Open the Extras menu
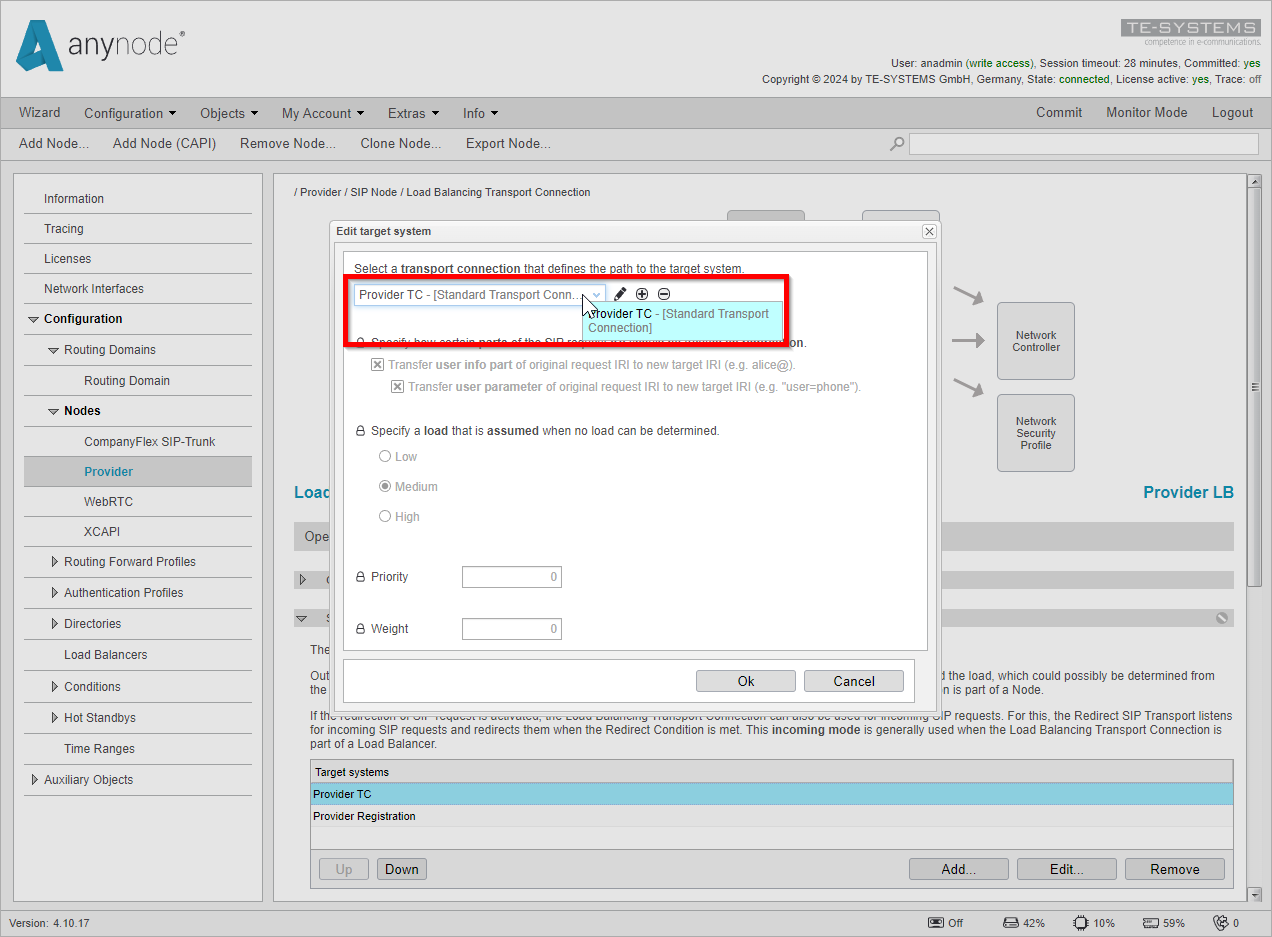 tap(412, 113)
